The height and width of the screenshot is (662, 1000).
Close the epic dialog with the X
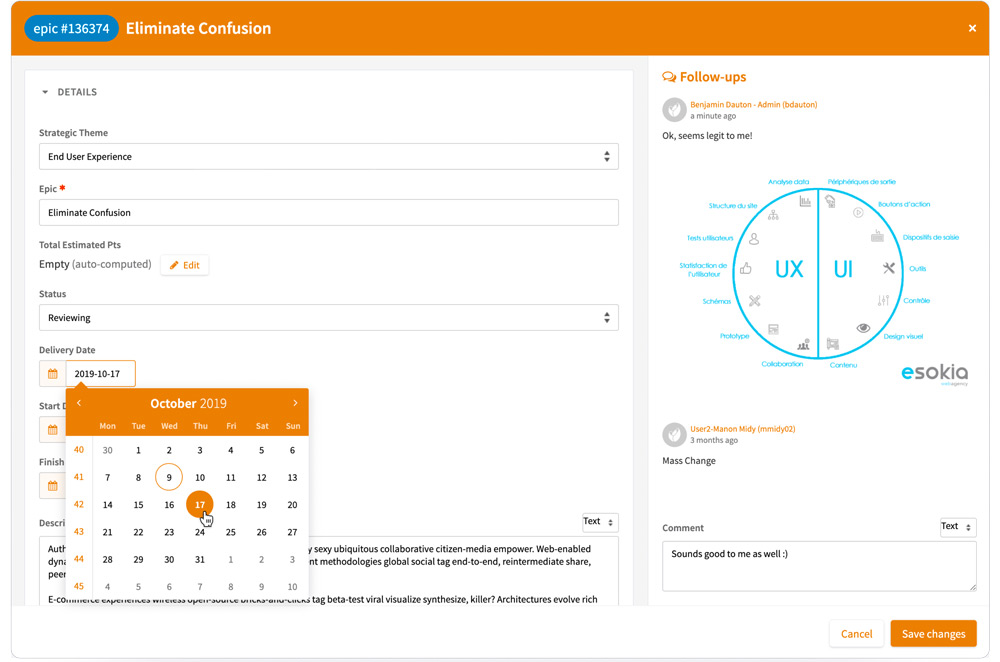tap(972, 28)
